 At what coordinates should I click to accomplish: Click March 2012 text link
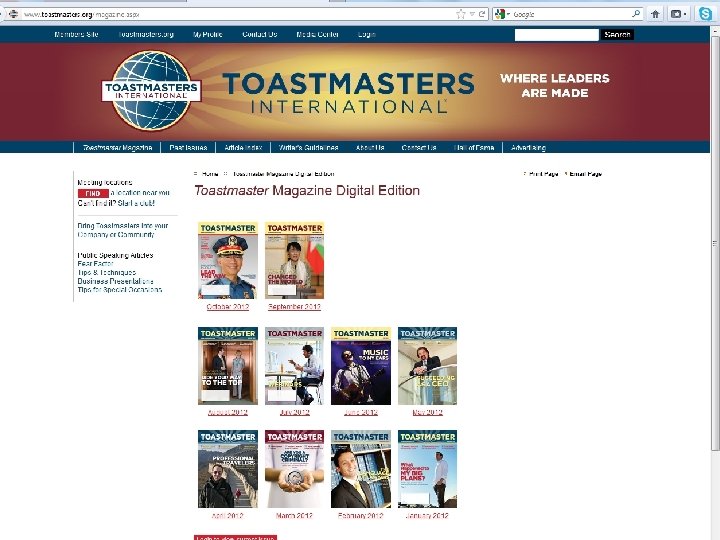pos(294,516)
